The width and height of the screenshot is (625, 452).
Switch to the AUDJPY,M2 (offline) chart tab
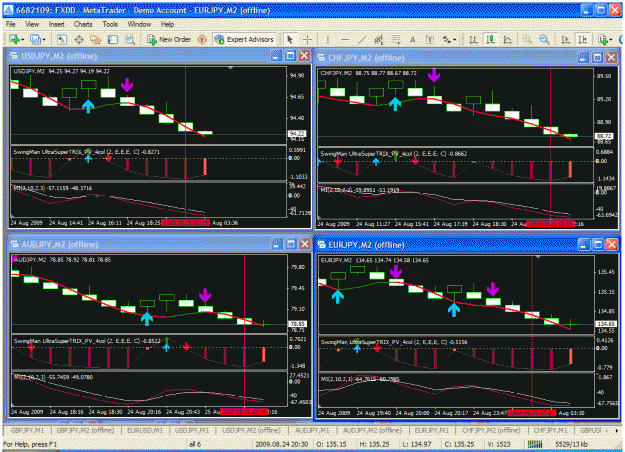click(372, 430)
